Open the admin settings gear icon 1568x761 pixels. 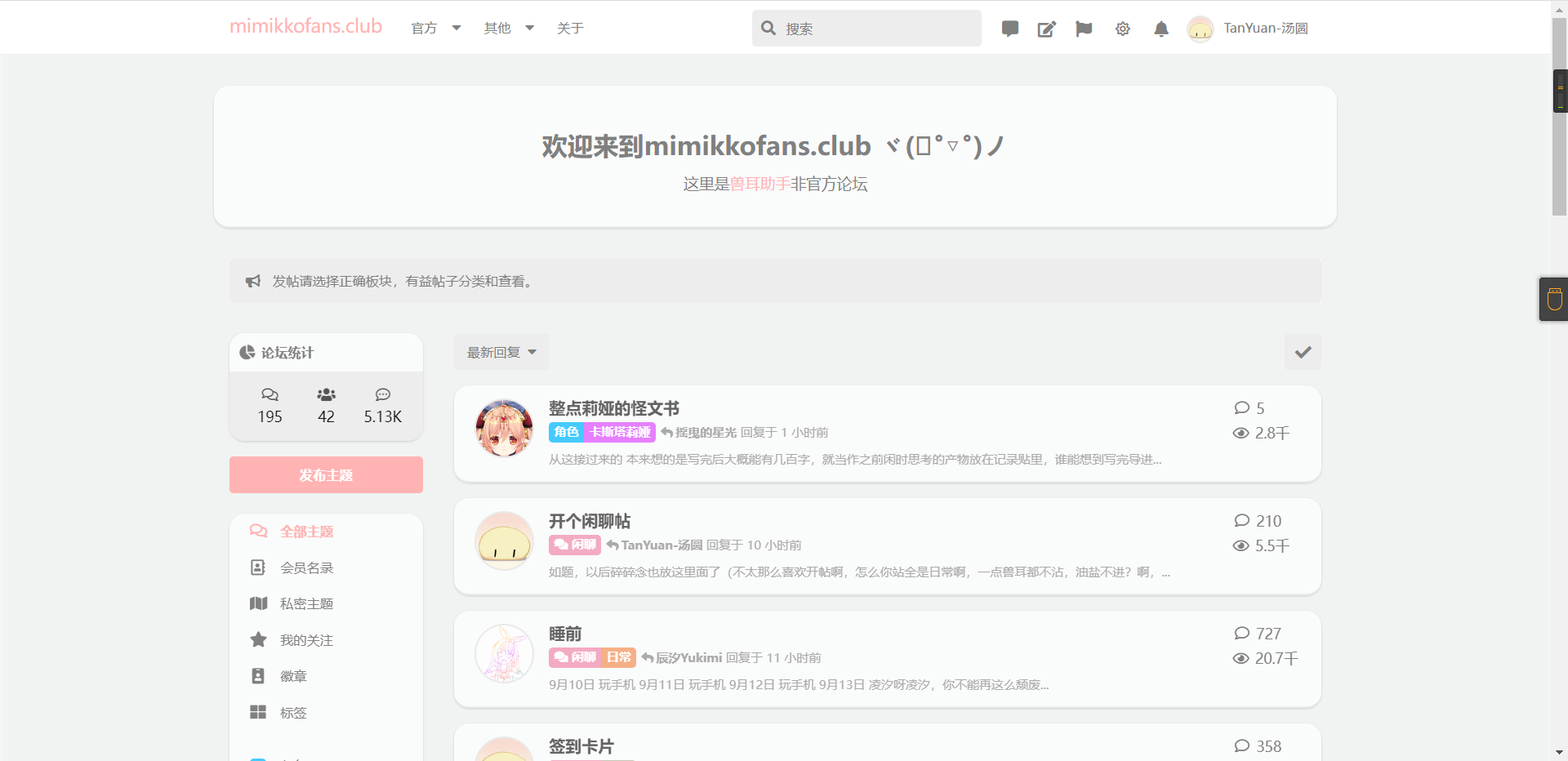[1122, 29]
